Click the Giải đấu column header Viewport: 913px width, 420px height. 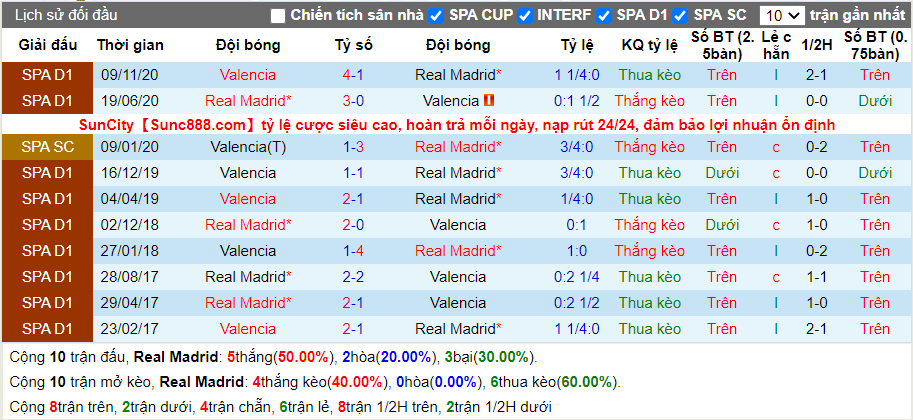(x=47, y=45)
